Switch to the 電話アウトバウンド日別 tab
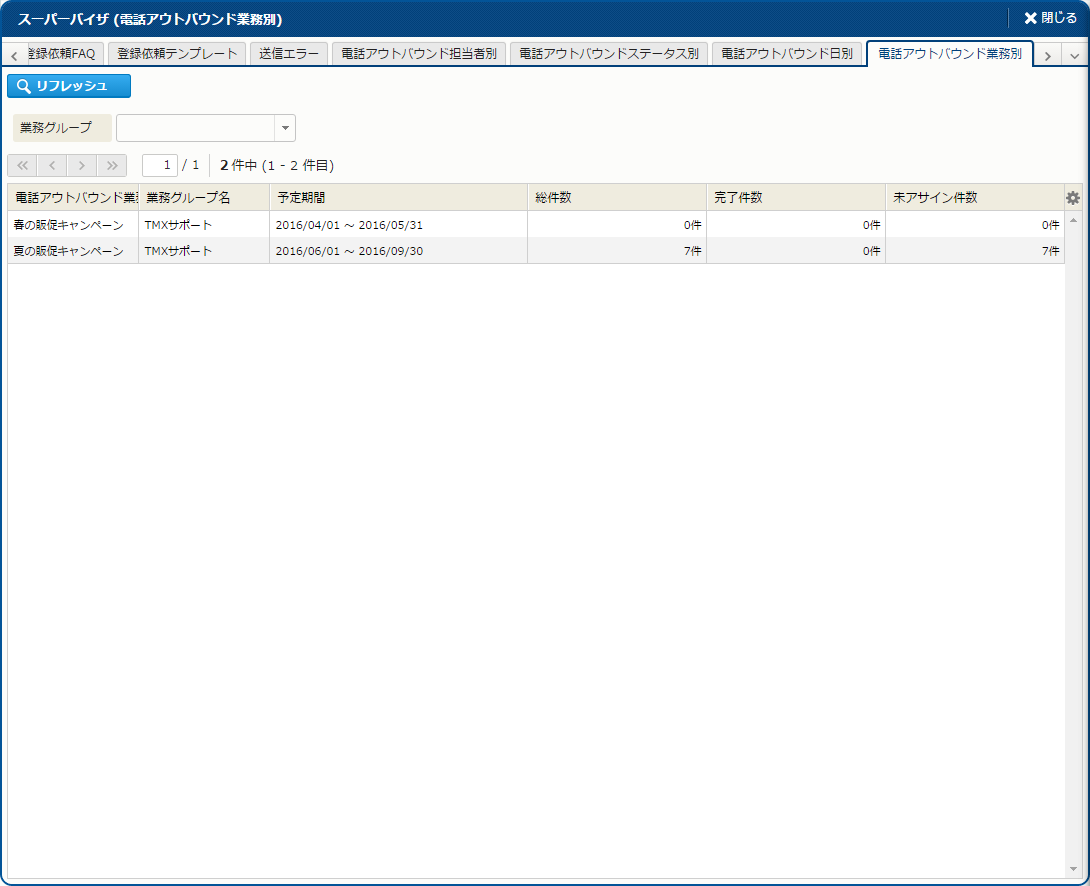The height and width of the screenshot is (886, 1090). 787,54
